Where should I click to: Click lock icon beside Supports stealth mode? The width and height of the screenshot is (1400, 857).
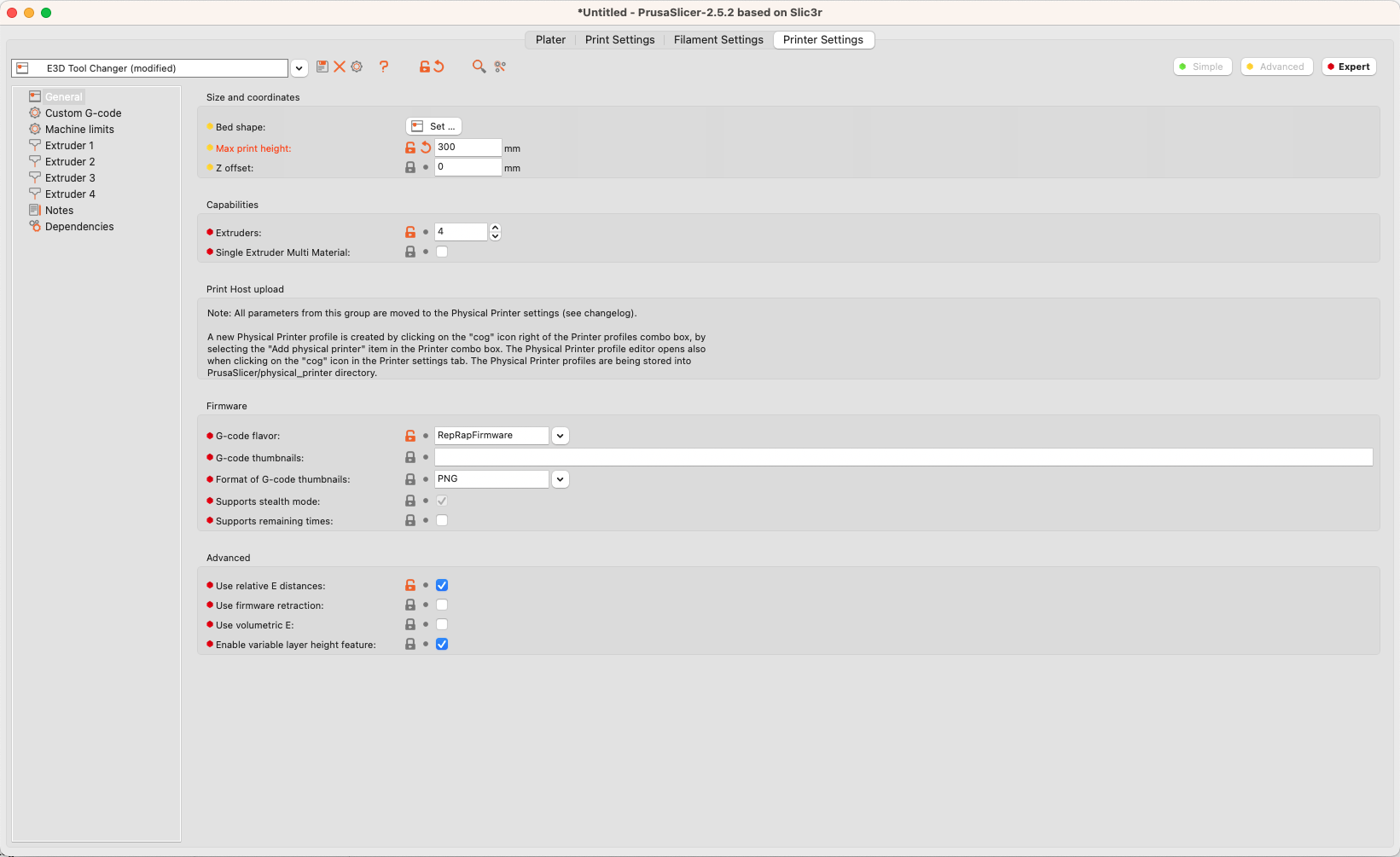[x=410, y=501]
